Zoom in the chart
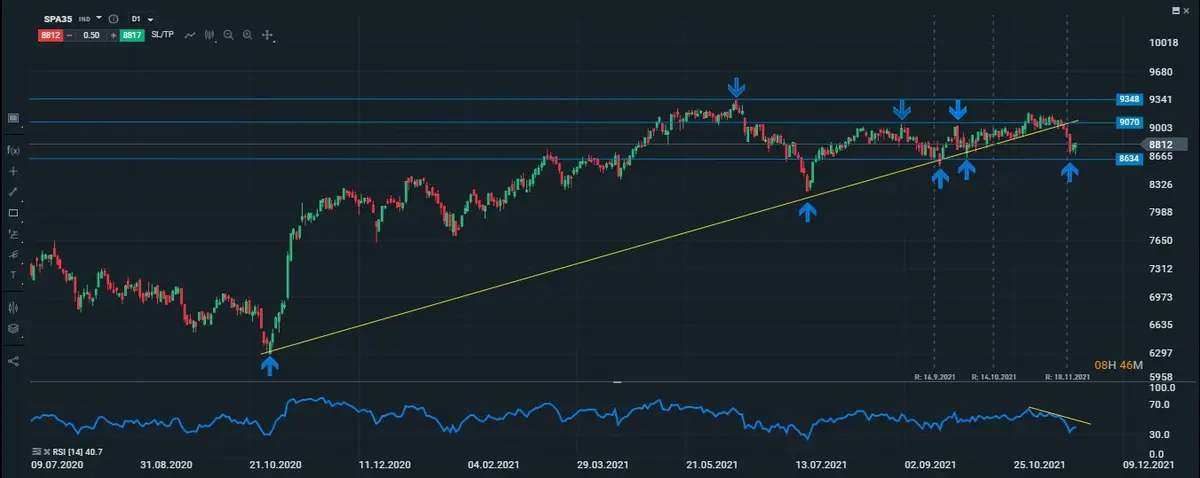The height and width of the screenshot is (478, 1200). 247,35
